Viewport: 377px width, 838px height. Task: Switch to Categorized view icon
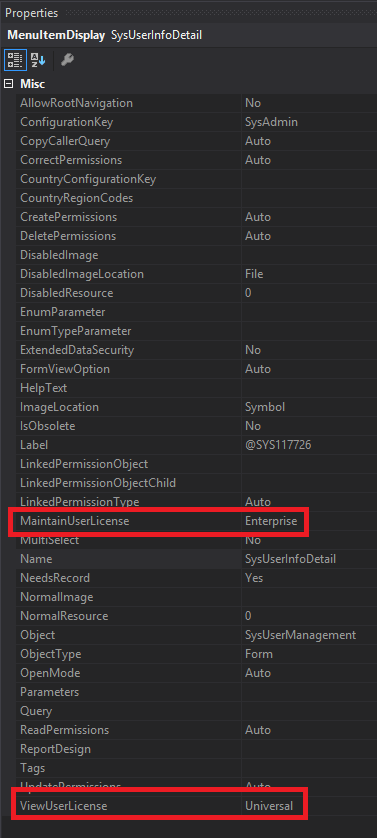tap(14, 60)
